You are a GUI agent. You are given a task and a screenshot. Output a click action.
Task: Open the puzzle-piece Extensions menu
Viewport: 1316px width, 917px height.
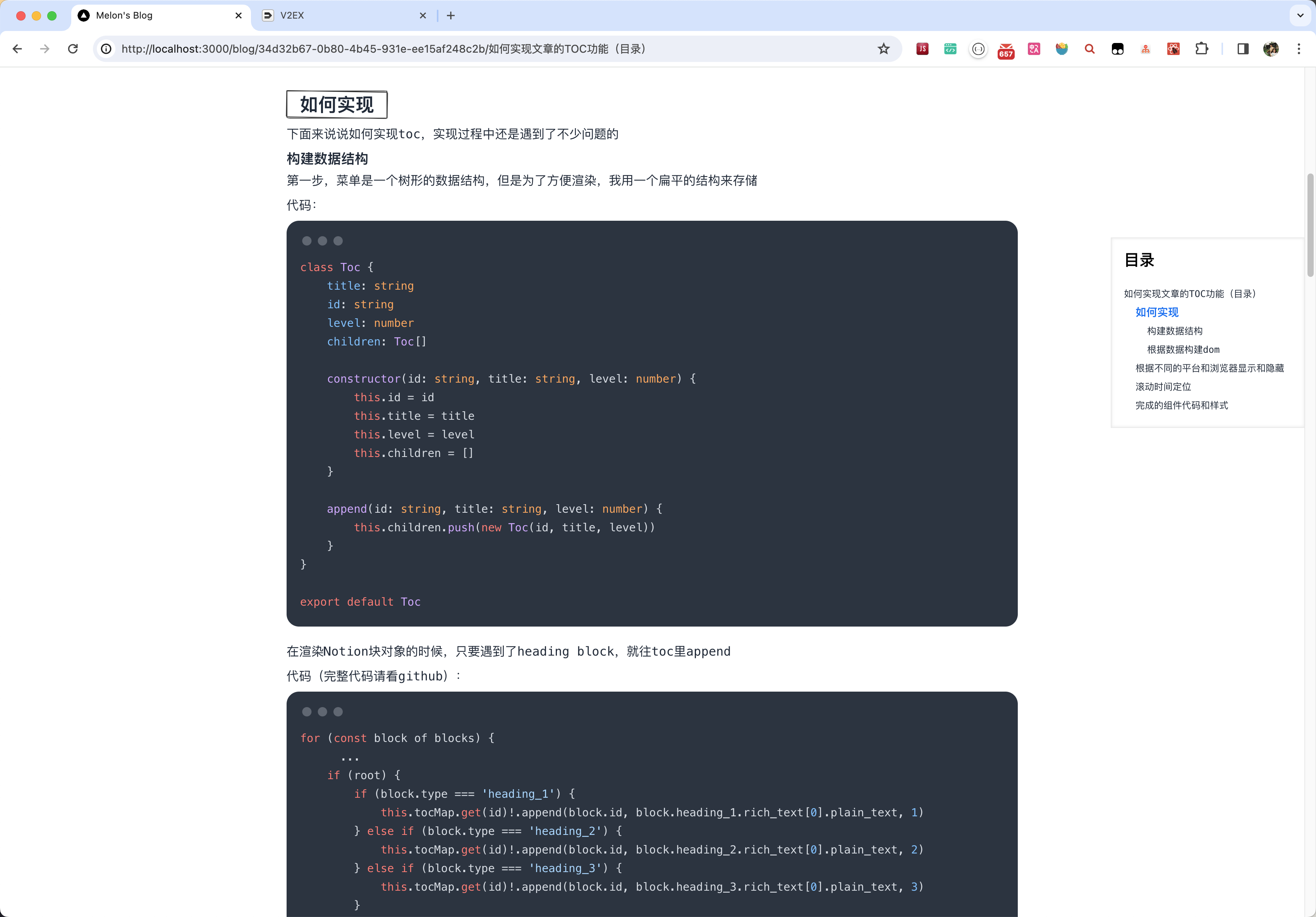click(1201, 49)
